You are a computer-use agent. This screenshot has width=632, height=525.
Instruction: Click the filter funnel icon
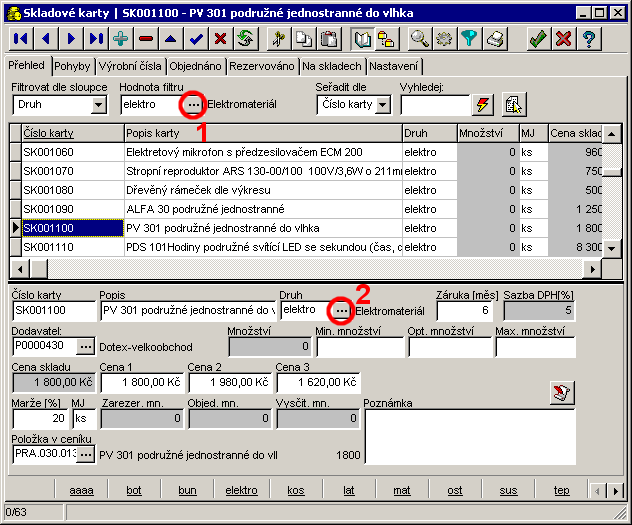[469, 39]
